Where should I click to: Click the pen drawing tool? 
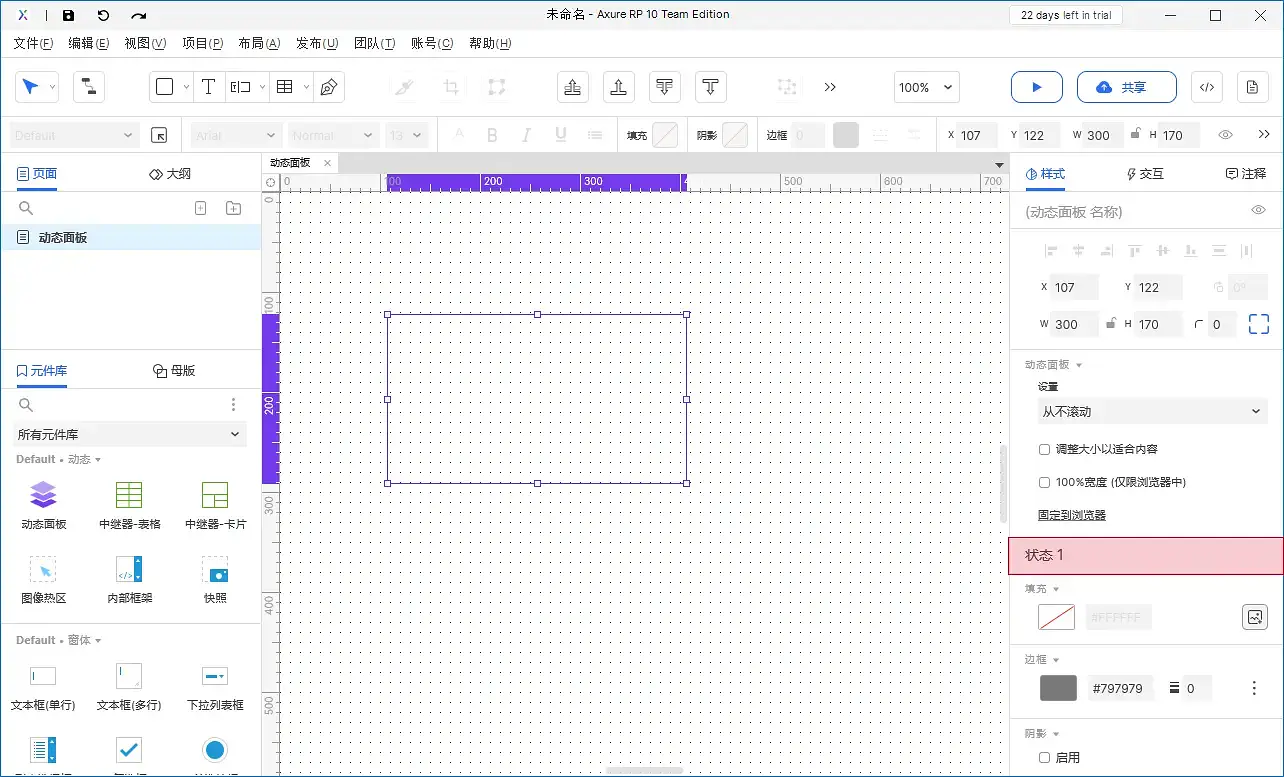tap(328, 87)
